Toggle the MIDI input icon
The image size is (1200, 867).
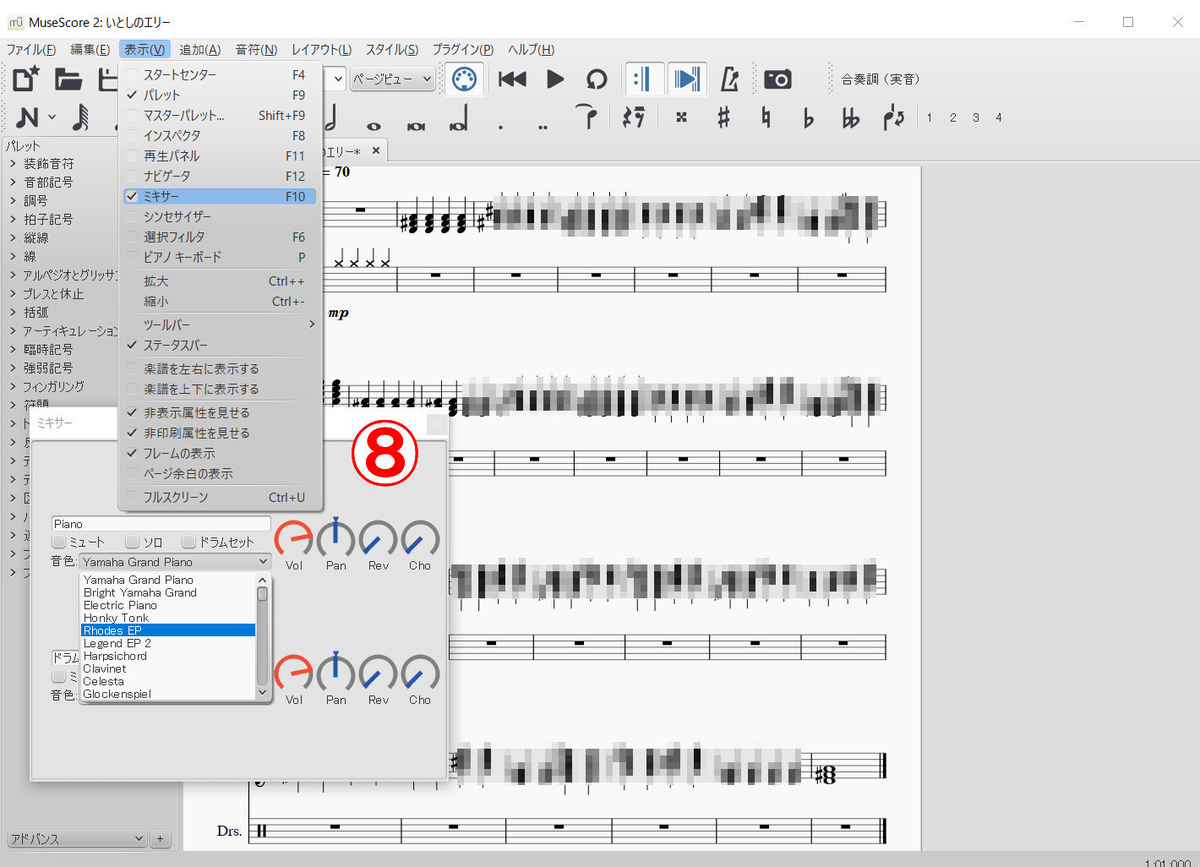[x=463, y=79]
